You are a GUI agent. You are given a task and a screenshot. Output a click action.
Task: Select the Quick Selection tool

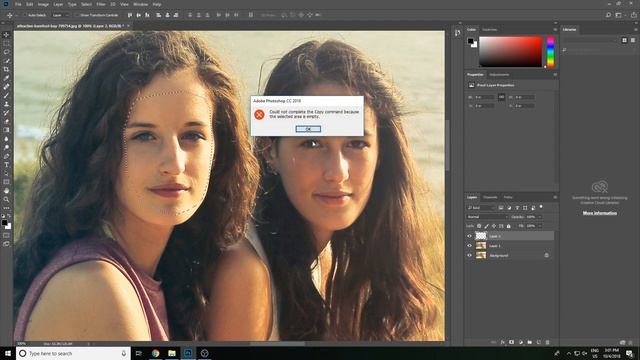click(6, 60)
